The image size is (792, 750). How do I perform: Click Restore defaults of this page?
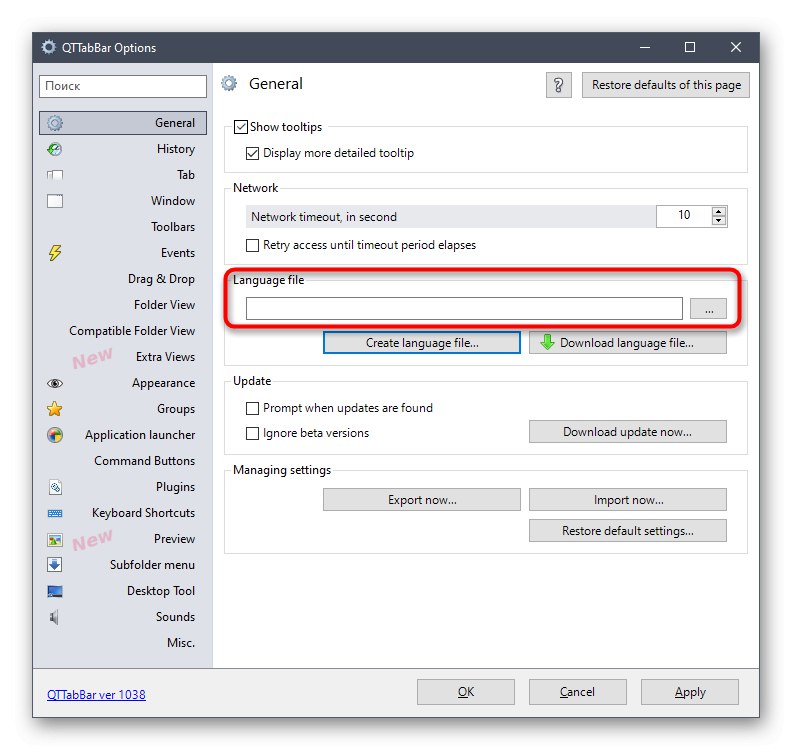coord(666,85)
